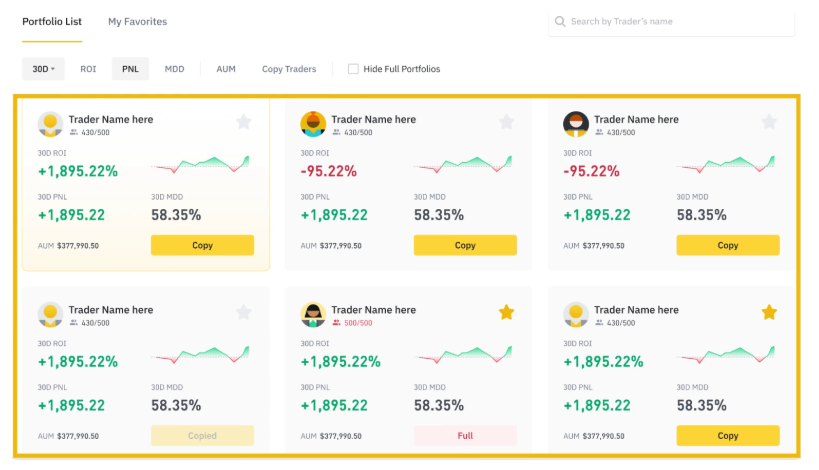Click star icon on top-middle trader card
Viewport: 819px width, 470px height.
click(506, 122)
